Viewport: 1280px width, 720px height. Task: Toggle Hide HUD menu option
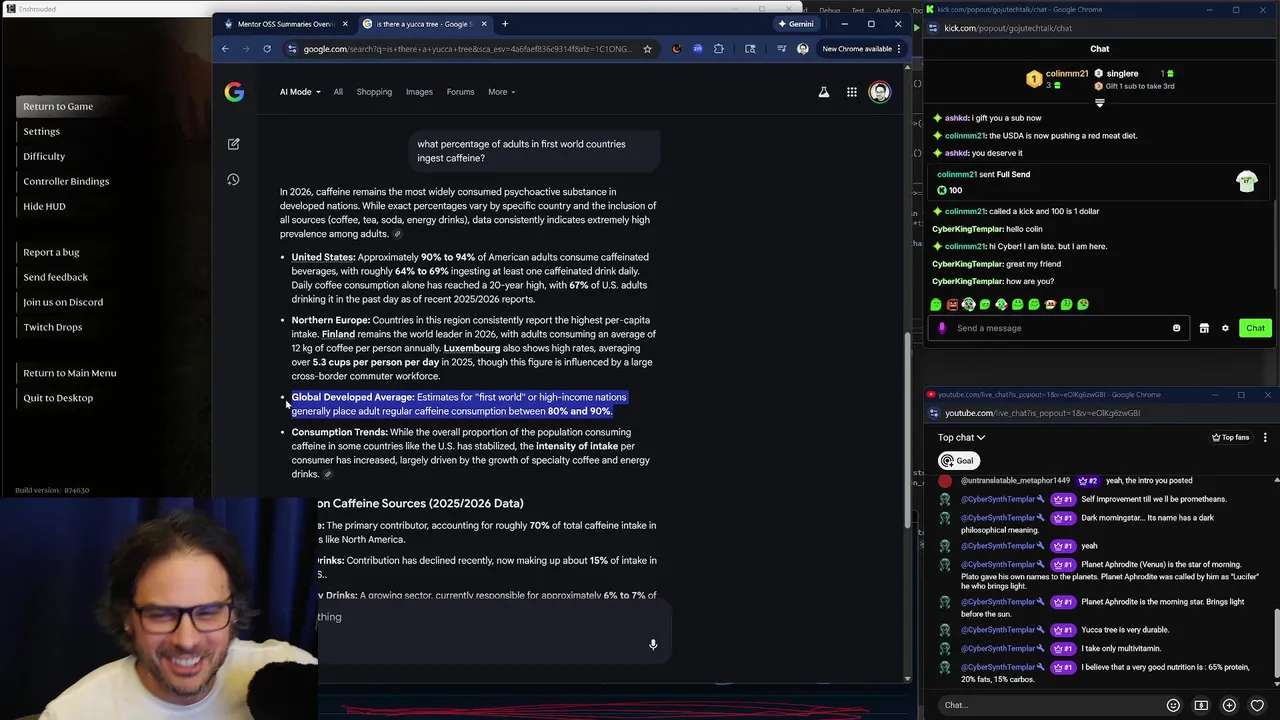pyautogui.click(x=44, y=206)
